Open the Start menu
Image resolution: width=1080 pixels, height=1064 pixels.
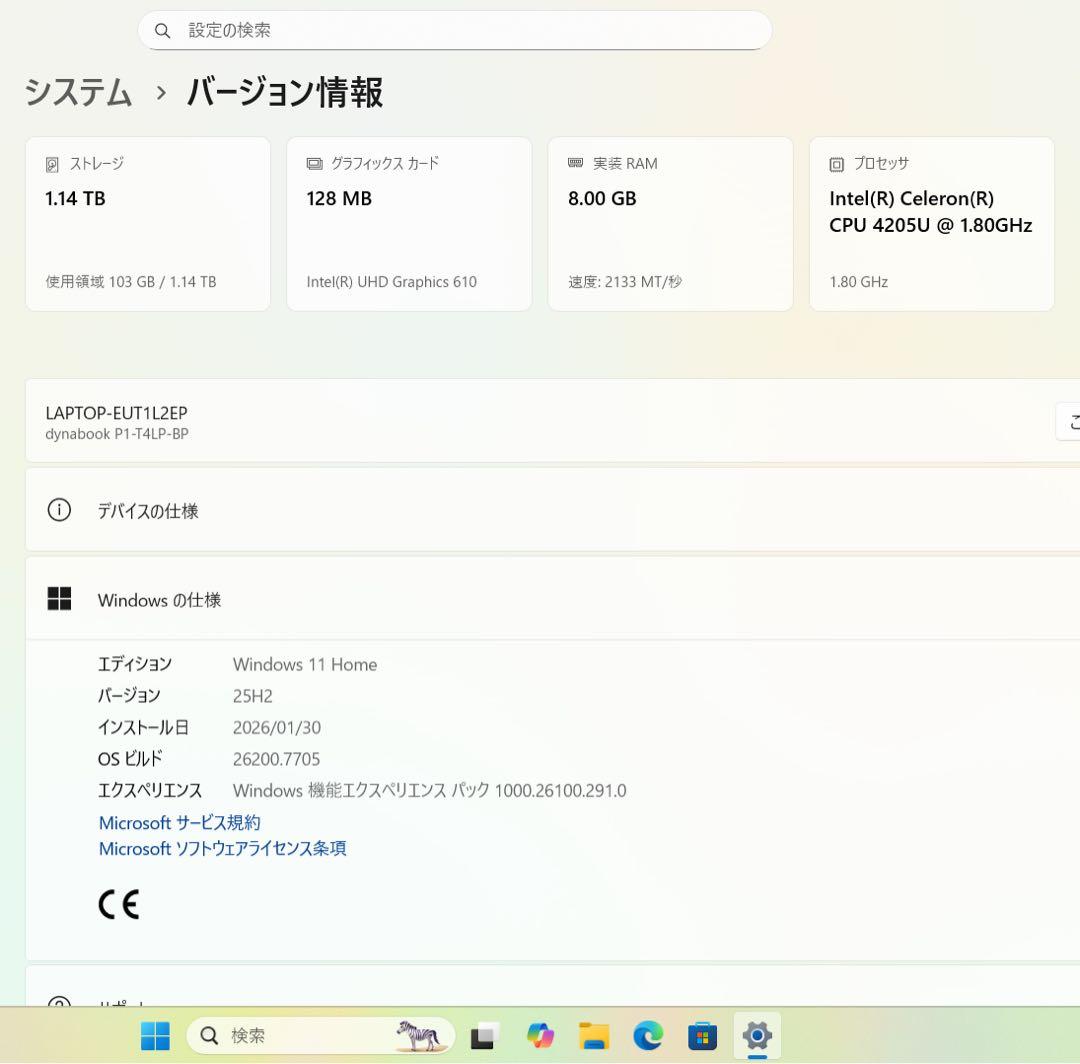tap(153, 1036)
